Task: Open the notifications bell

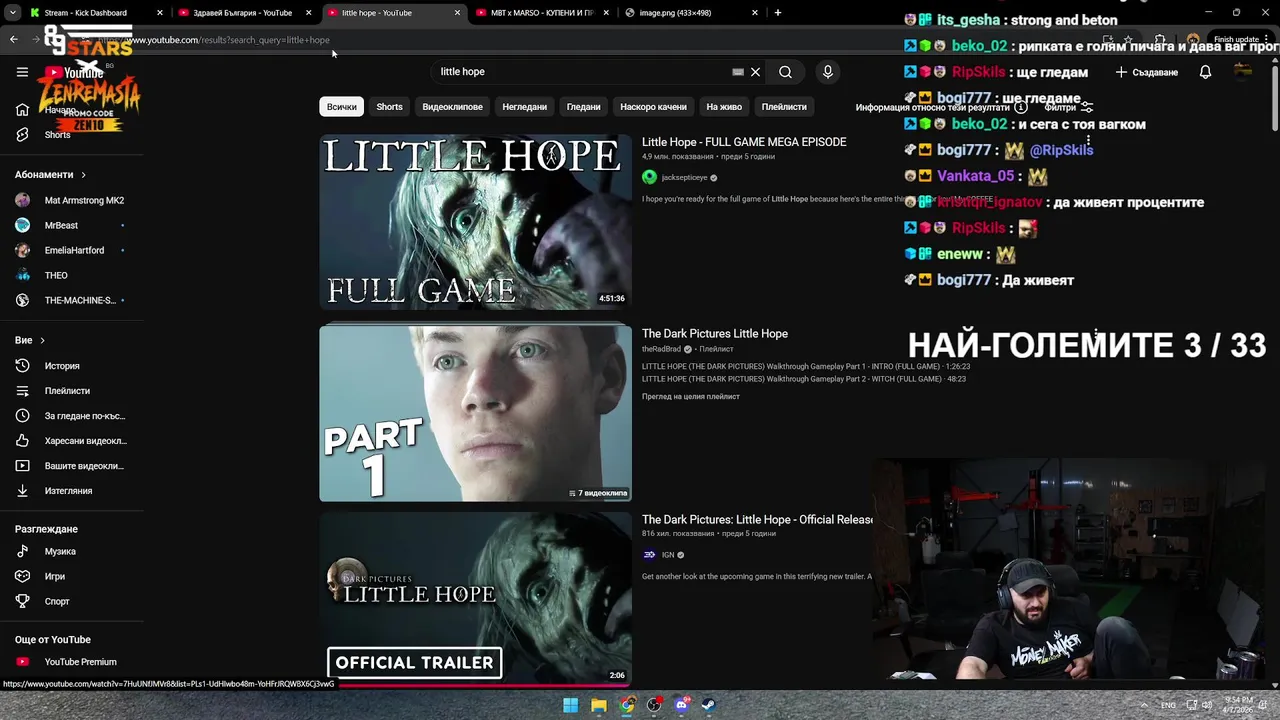Action: [x=1205, y=72]
